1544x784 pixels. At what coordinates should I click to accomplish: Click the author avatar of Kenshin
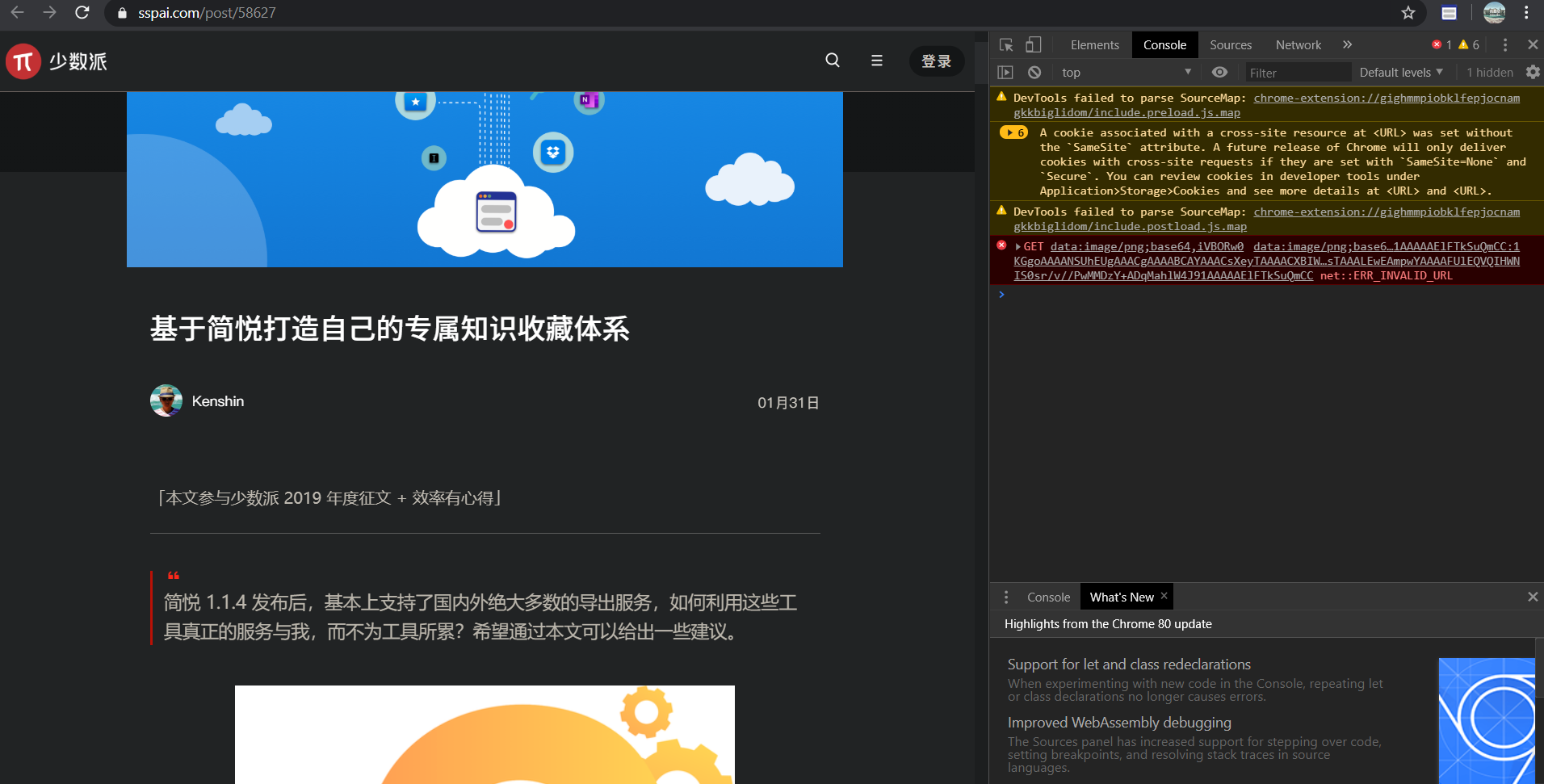pos(166,400)
